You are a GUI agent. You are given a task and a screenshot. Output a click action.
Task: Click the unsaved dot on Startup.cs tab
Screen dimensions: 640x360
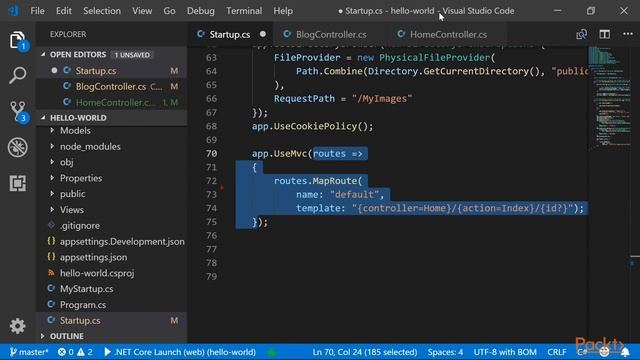point(263,34)
